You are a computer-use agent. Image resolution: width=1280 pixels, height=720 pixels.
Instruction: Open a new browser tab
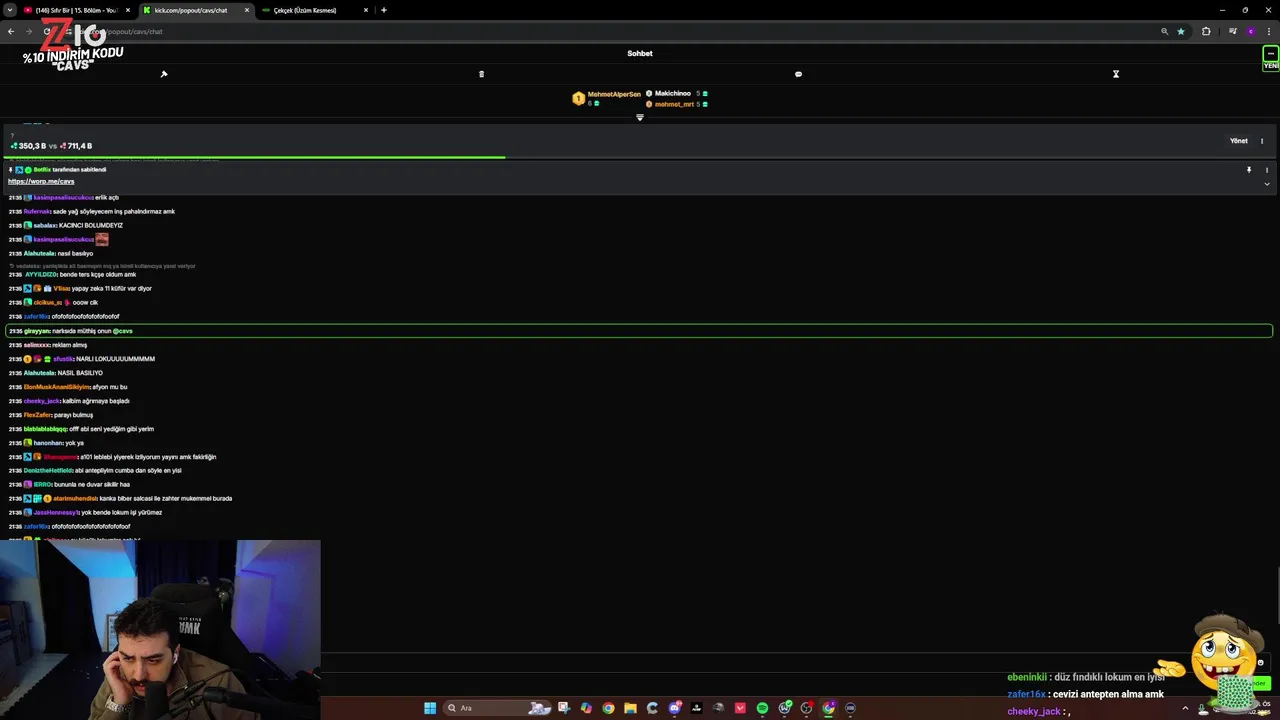[384, 10]
